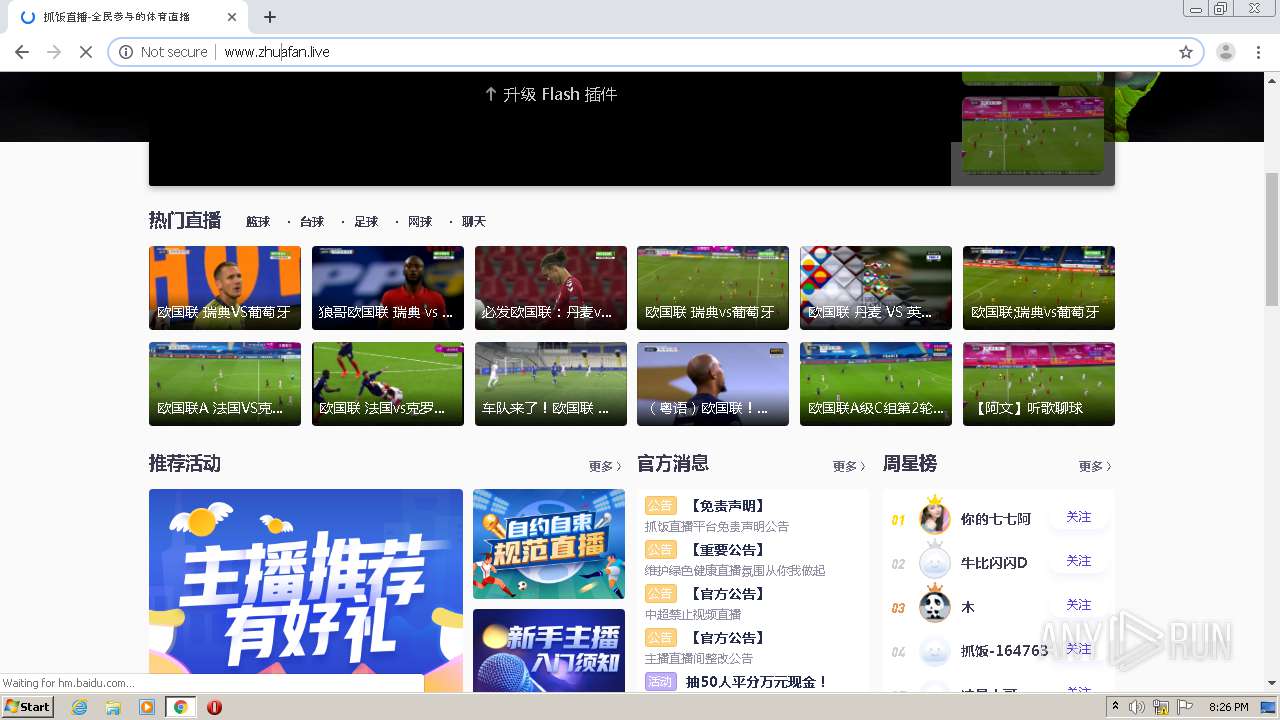
Task: Select the 篮球 category tab
Action: [258, 222]
